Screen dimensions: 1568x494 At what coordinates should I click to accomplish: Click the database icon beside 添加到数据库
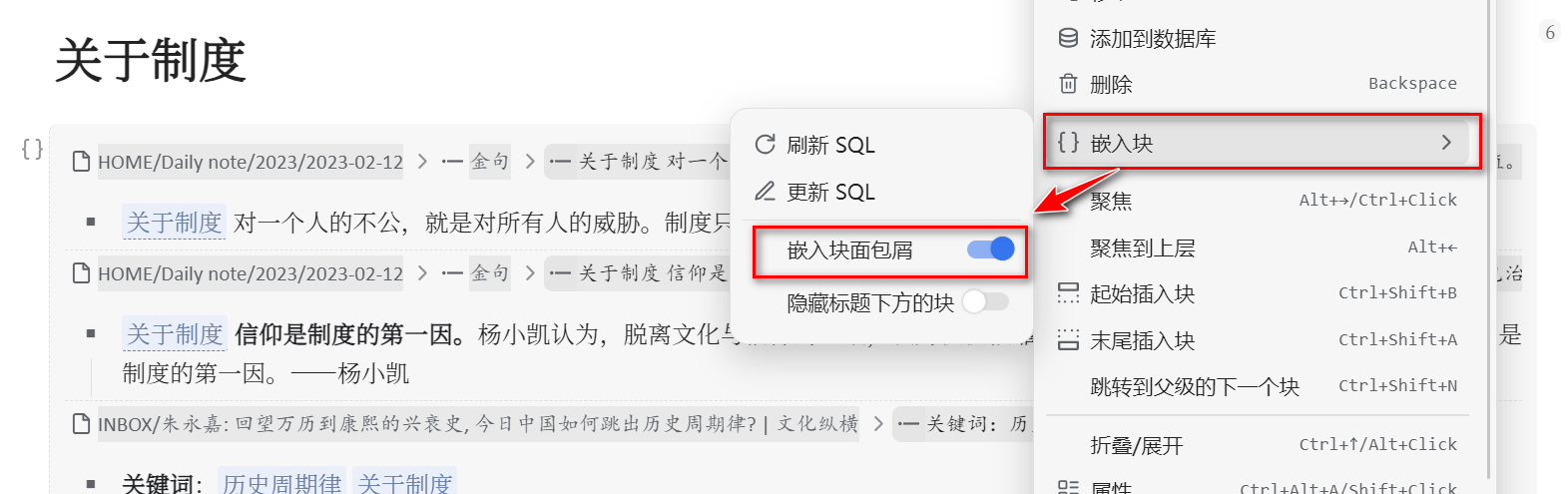1068,38
